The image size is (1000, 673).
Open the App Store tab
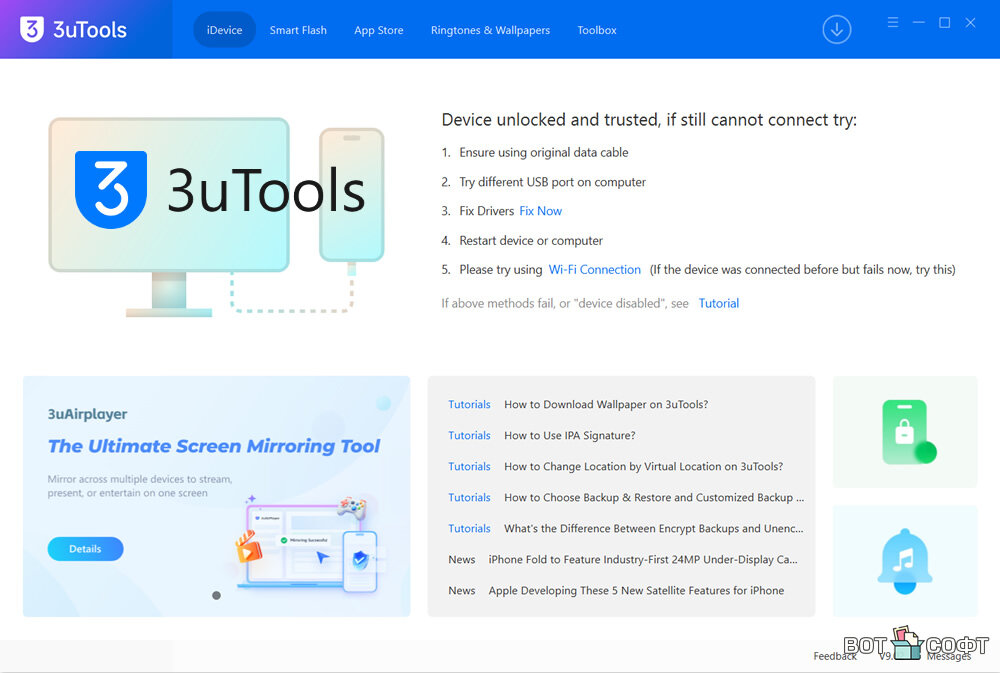coord(379,30)
